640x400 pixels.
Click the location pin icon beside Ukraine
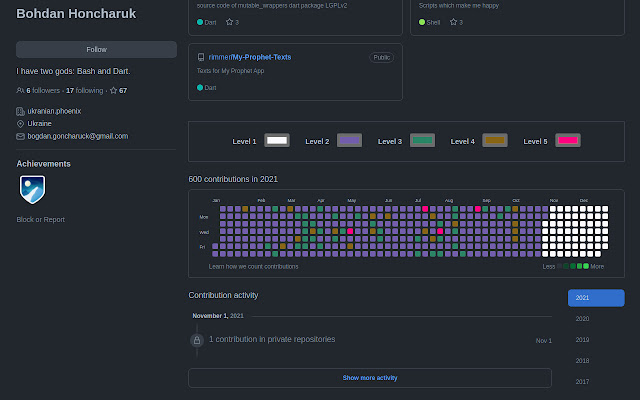[21, 123]
